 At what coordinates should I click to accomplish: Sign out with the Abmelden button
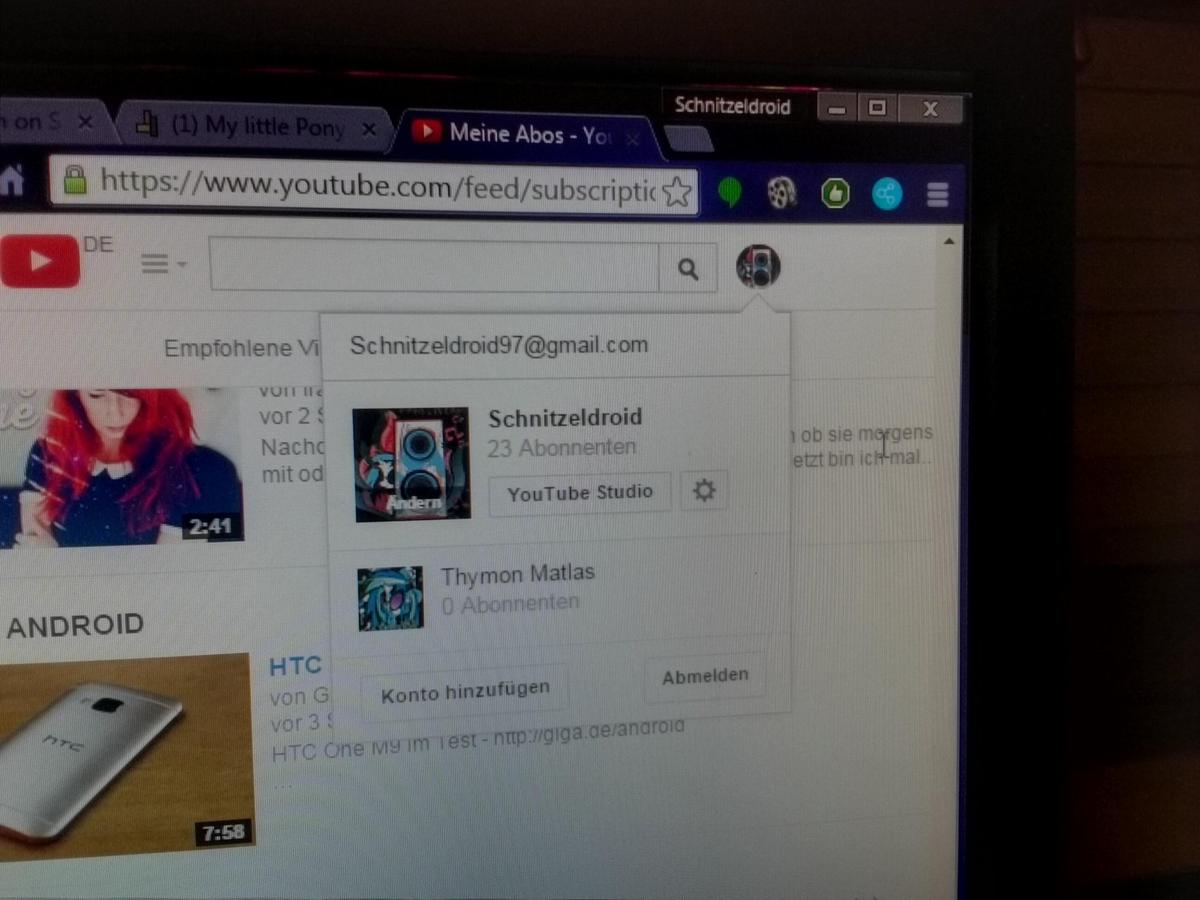[x=705, y=677]
